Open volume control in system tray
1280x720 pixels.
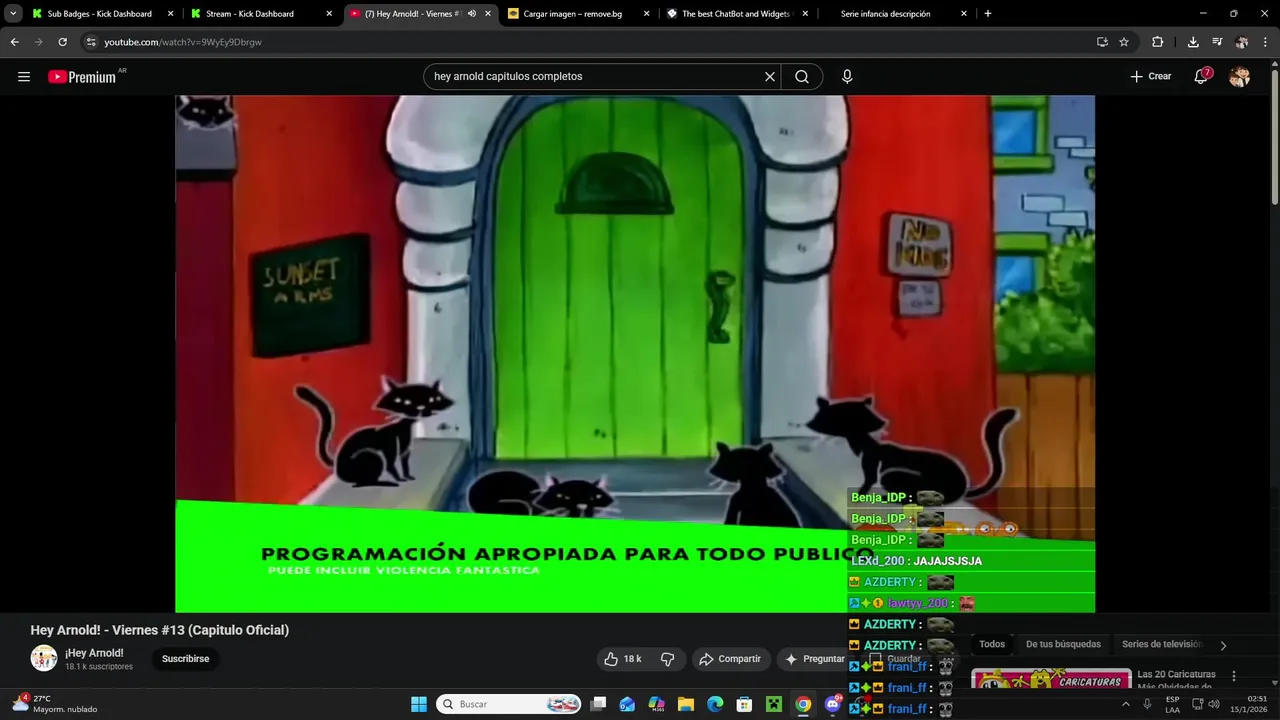click(1214, 704)
